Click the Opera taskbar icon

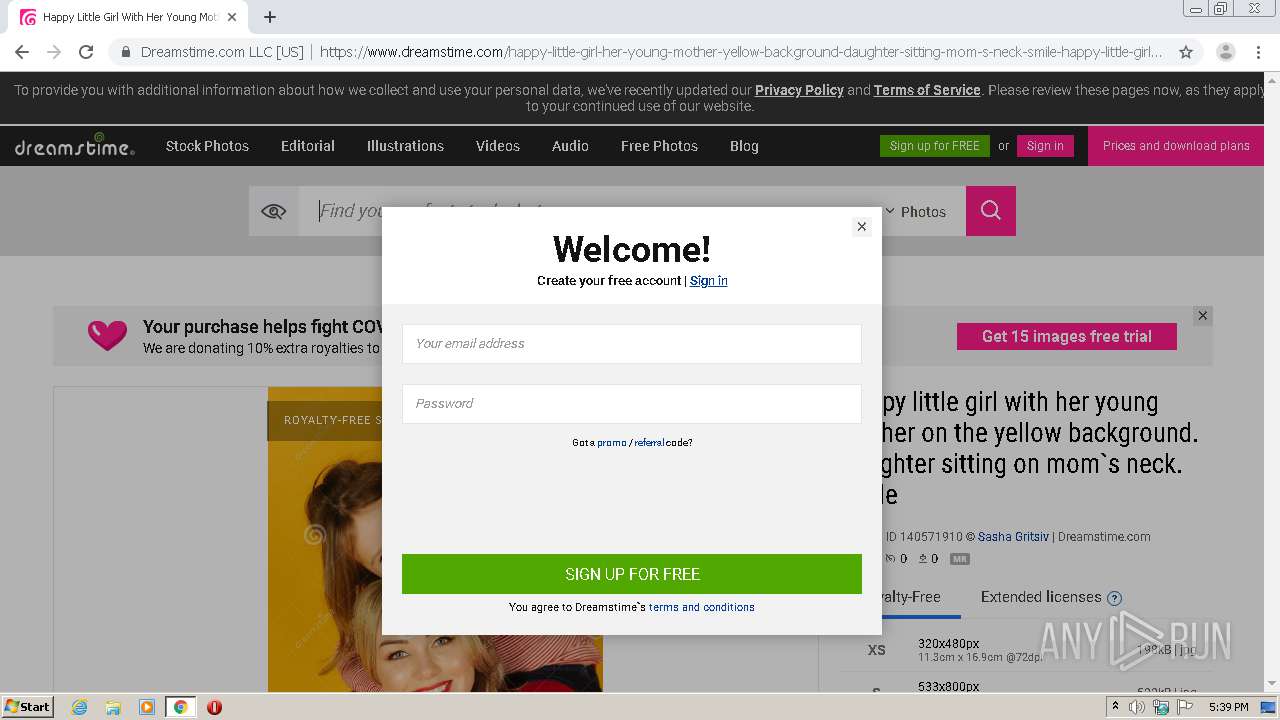tap(214, 707)
